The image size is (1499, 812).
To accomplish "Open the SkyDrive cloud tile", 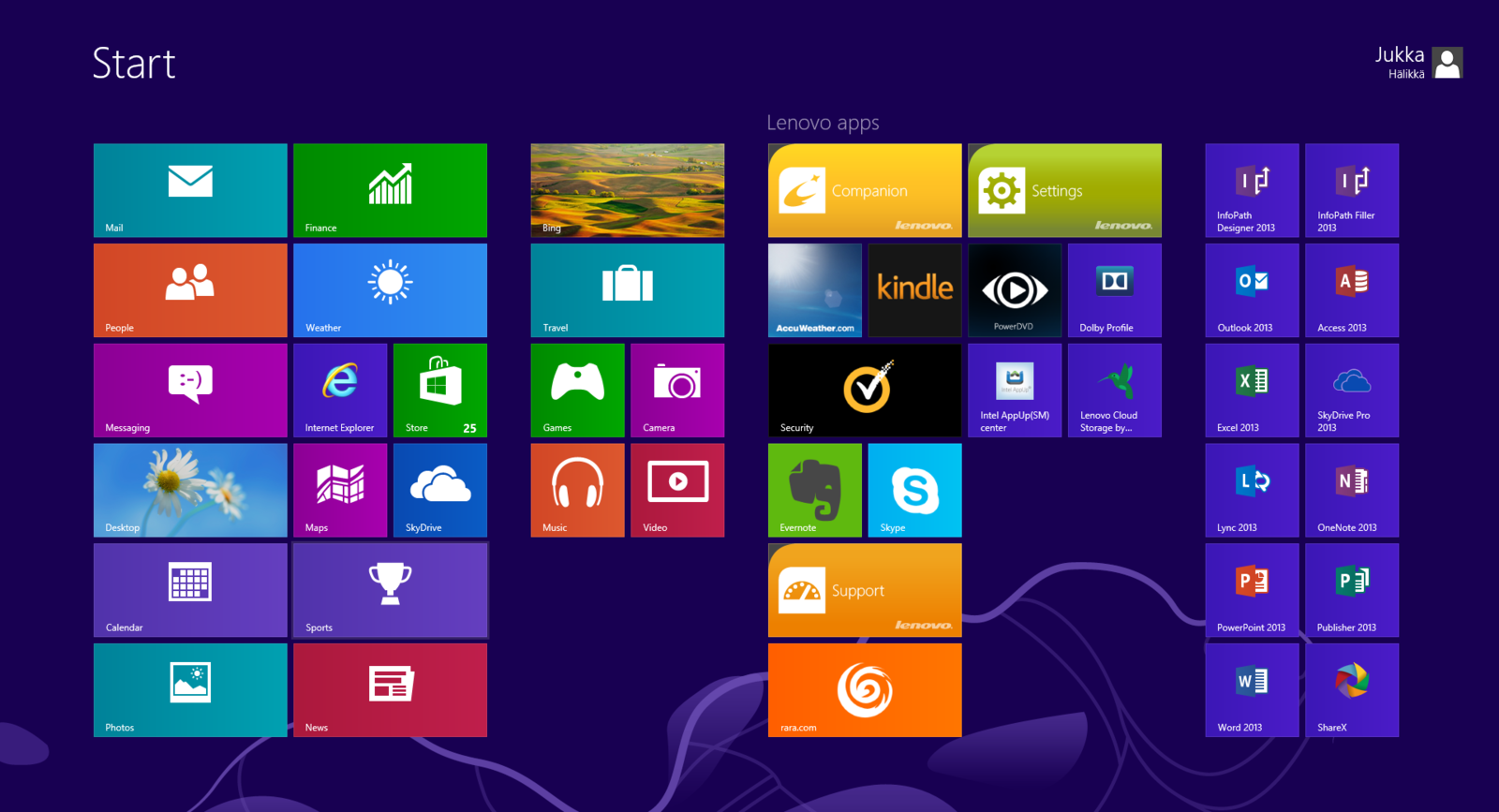I will [x=440, y=491].
